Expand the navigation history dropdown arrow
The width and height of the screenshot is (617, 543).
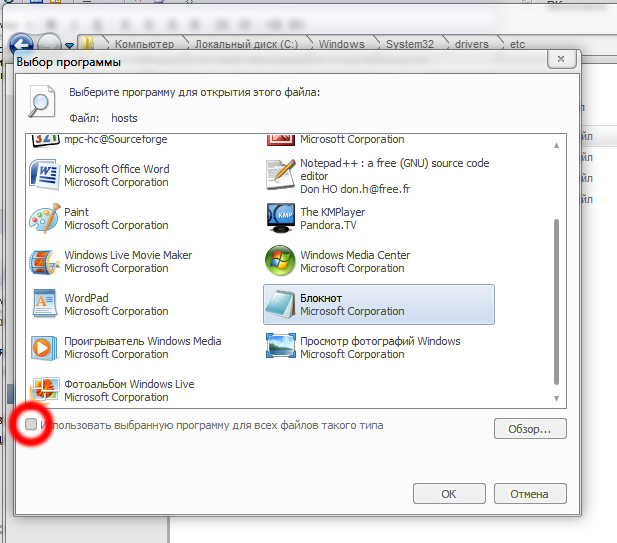tap(69, 45)
